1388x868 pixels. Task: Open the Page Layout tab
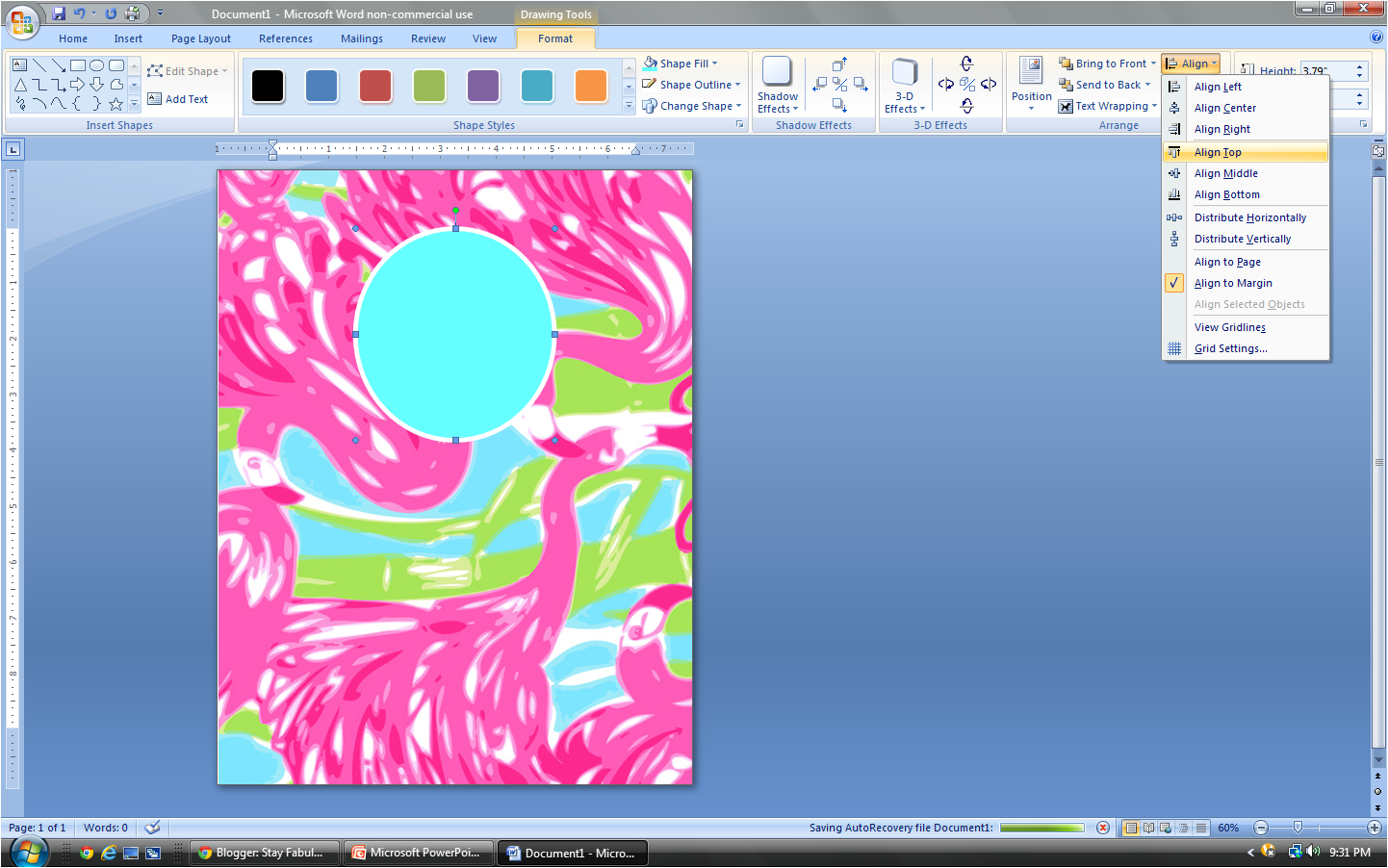pos(201,38)
